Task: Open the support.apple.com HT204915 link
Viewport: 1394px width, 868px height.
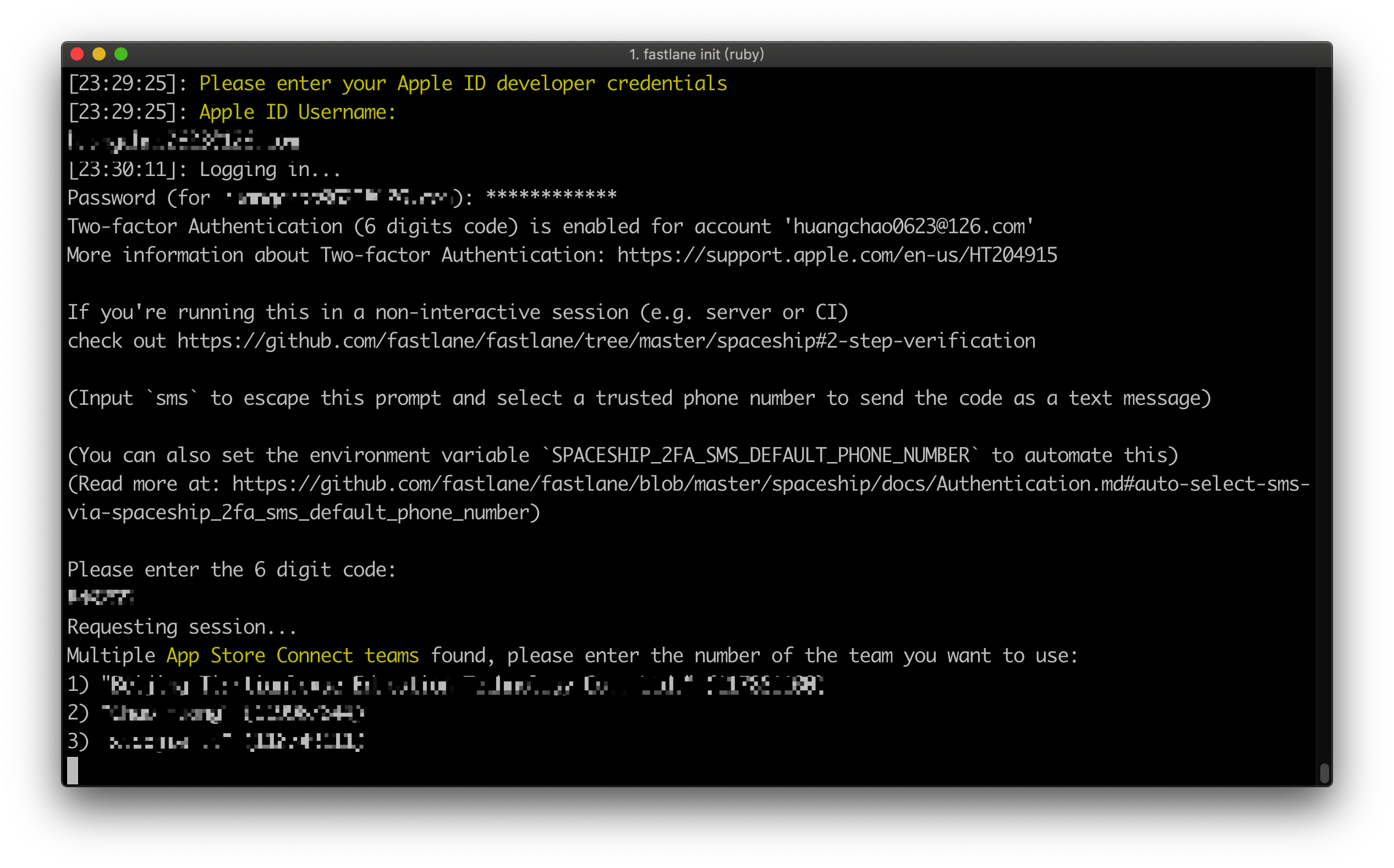Action: click(x=837, y=255)
